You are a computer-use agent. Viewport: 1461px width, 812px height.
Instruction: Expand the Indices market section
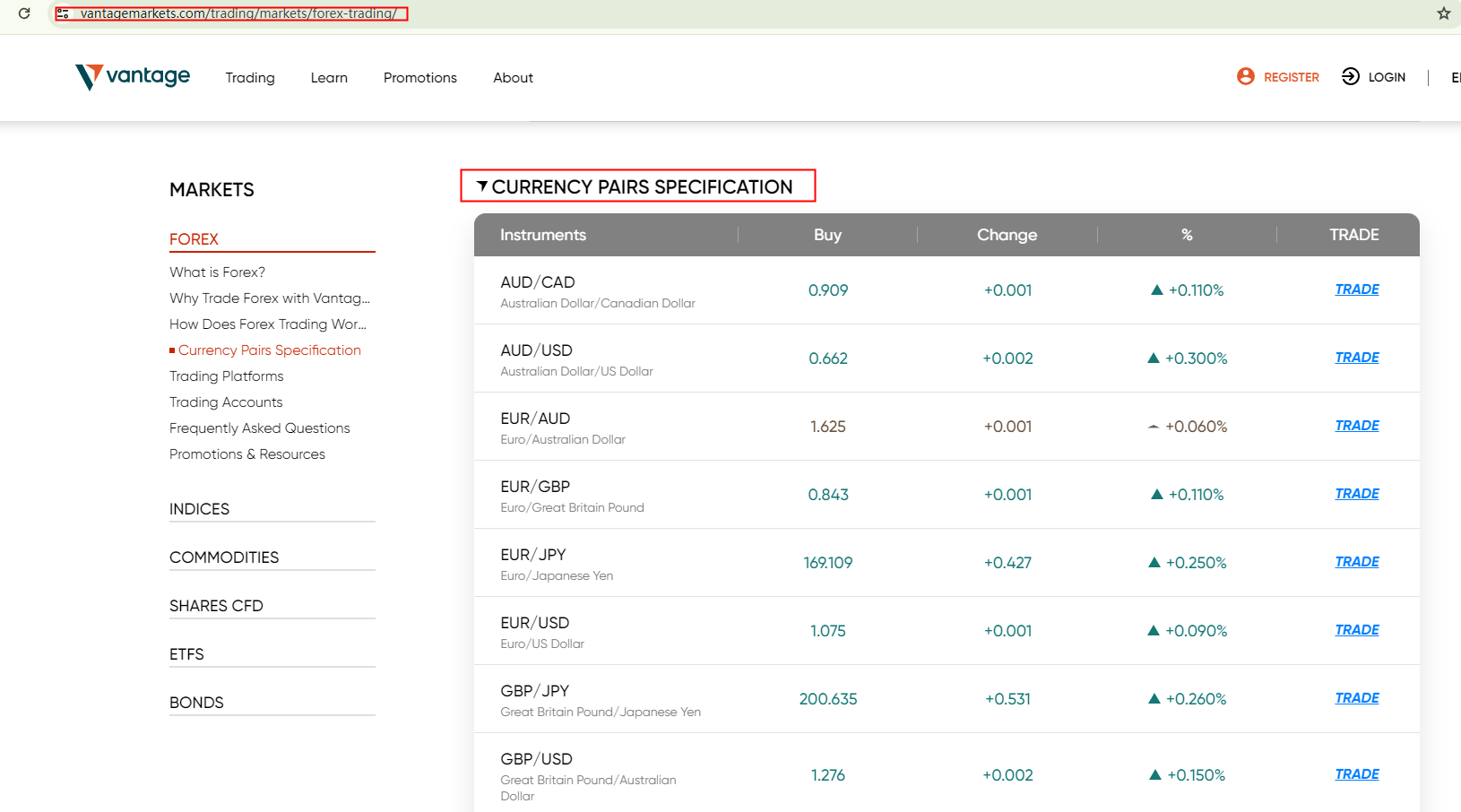tap(200, 509)
